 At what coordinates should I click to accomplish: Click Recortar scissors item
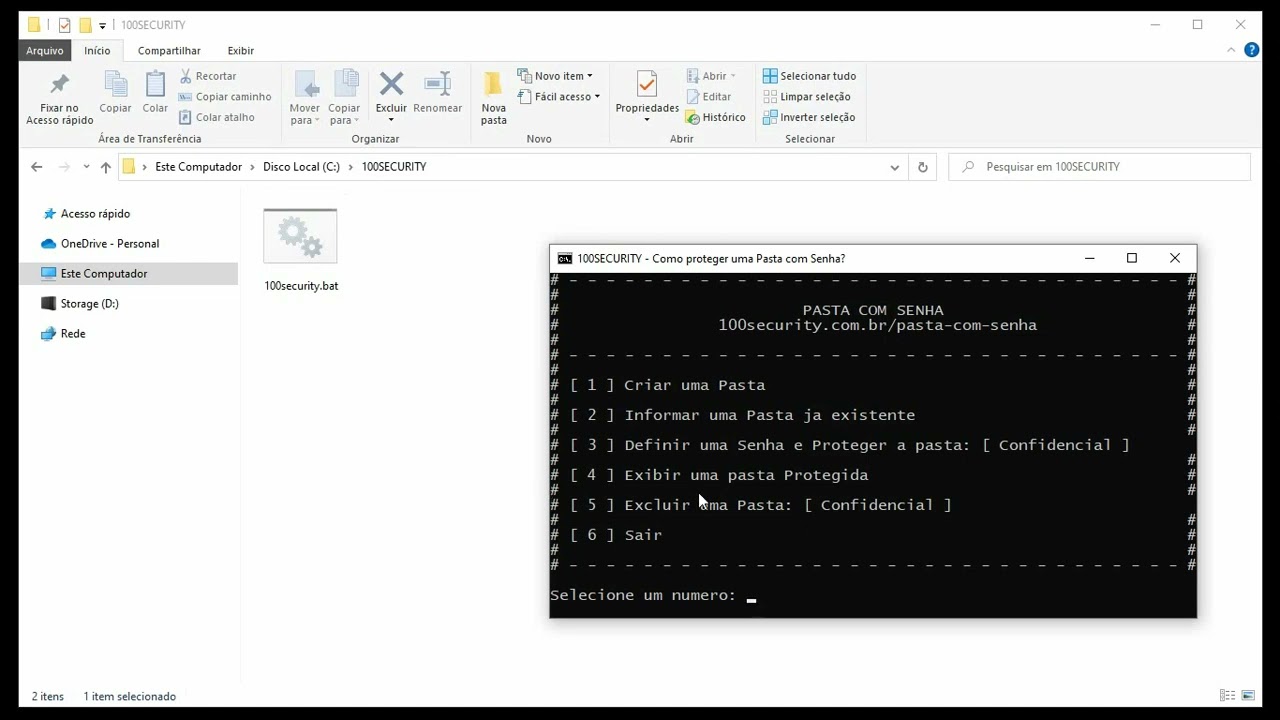208,76
